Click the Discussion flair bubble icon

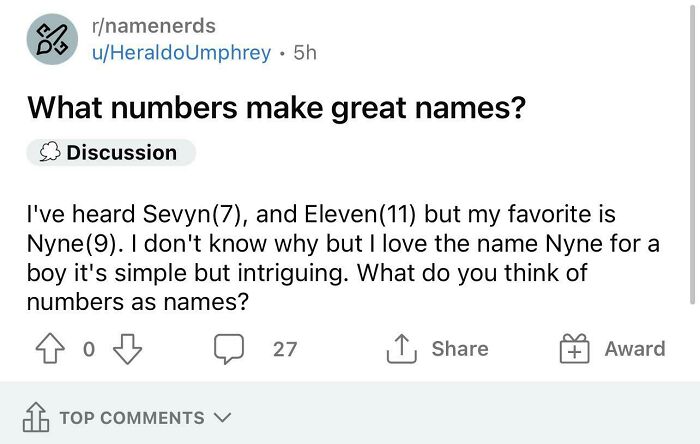coord(49,153)
